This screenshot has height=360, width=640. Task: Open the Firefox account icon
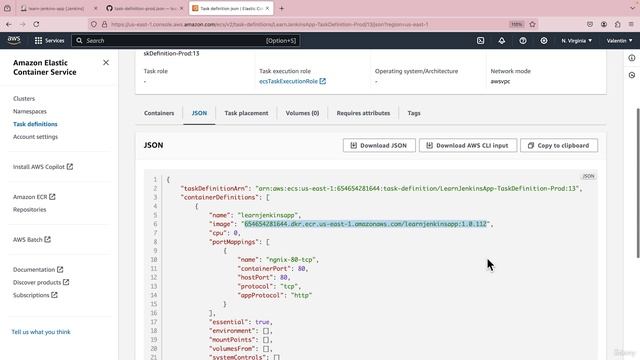(x=604, y=24)
